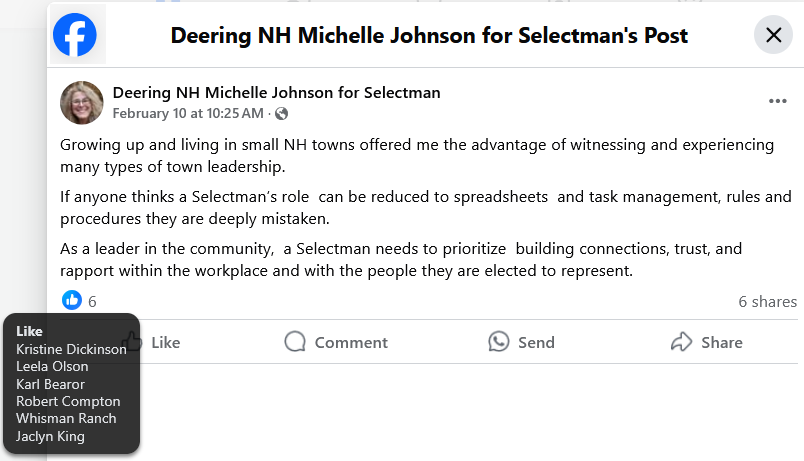Select Kristine Dickinson in the likes tooltip
Viewport: 804px width, 461px height.
coord(71,349)
